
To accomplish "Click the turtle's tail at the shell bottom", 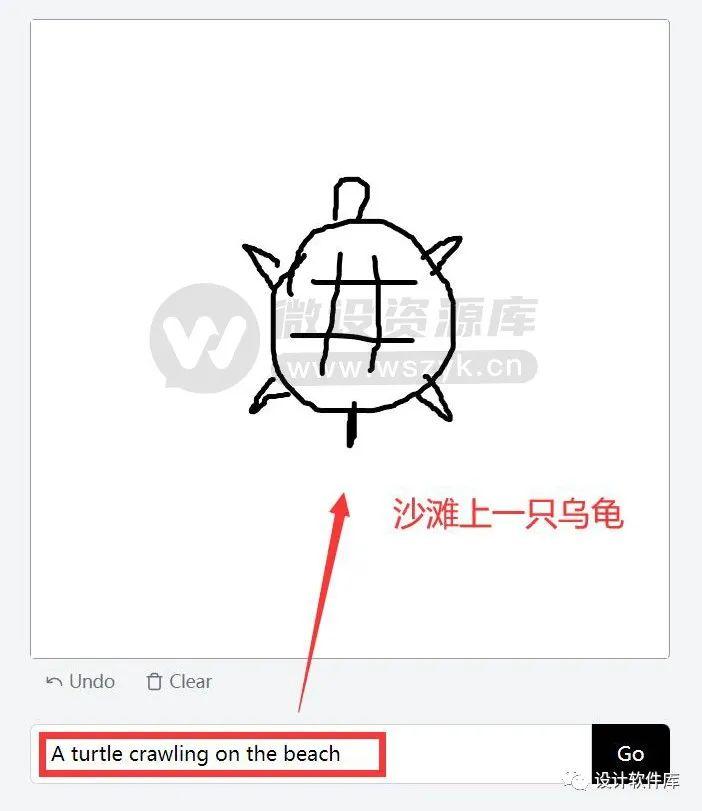I will [351, 425].
